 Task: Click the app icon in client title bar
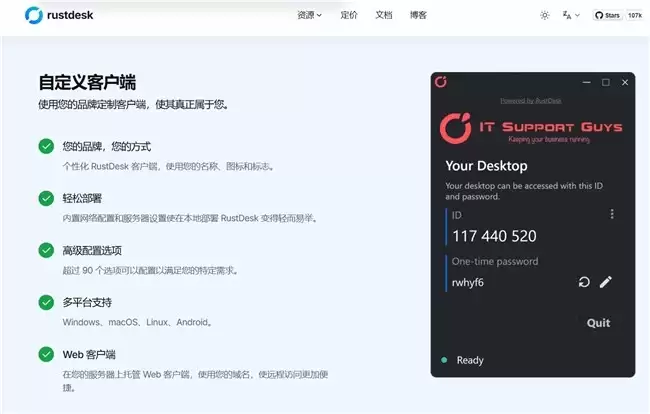441,82
